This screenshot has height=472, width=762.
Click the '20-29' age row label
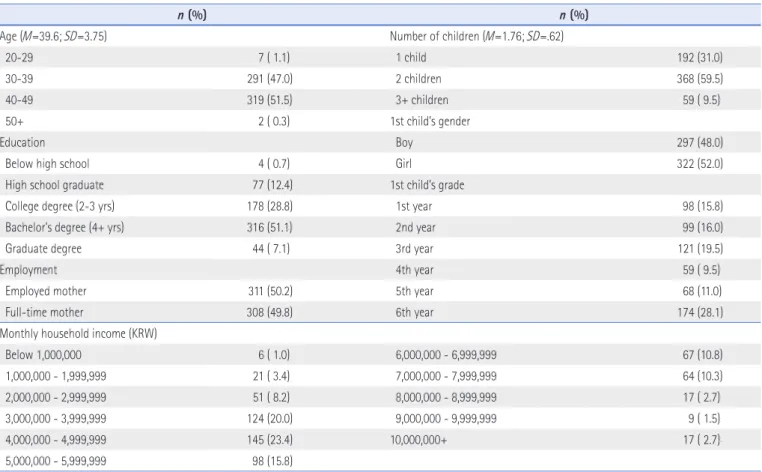click(x=19, y=57)
